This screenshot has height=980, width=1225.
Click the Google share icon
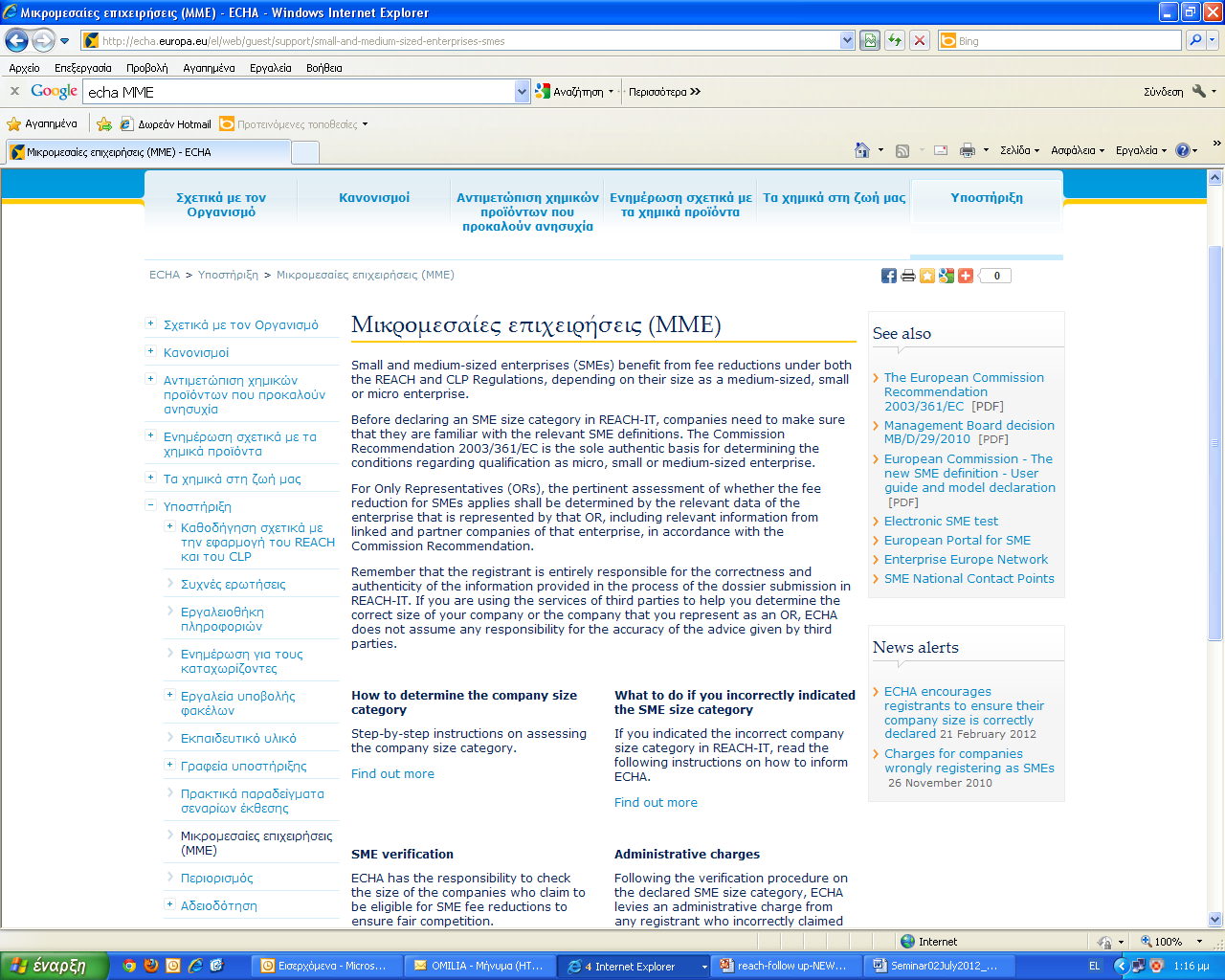[947, 276]
